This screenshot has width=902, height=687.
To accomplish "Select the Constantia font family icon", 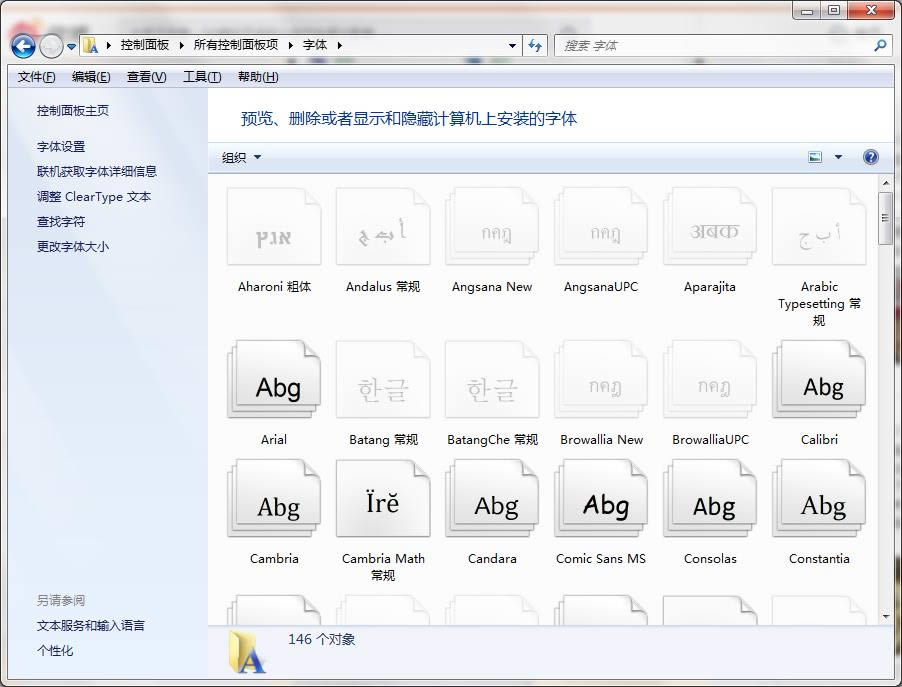I will 819,498.
